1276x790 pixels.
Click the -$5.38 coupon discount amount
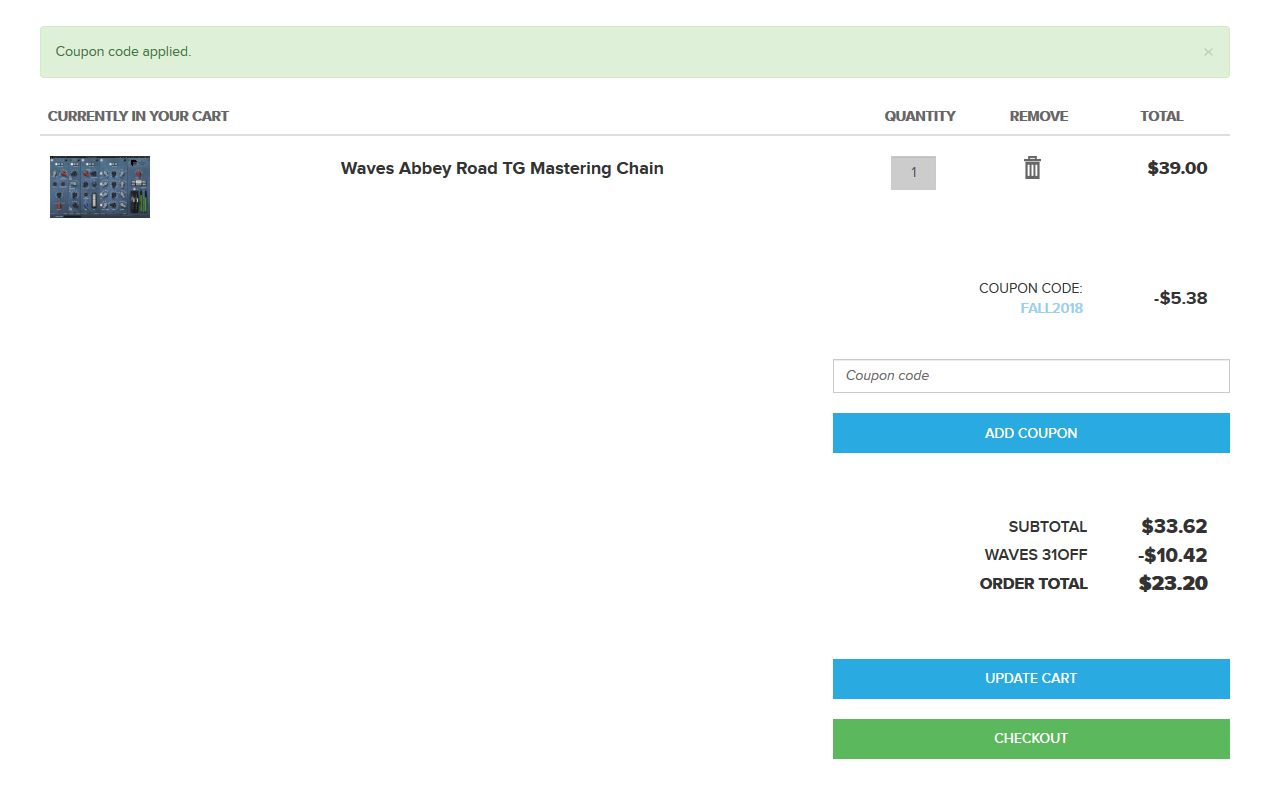1180,298
